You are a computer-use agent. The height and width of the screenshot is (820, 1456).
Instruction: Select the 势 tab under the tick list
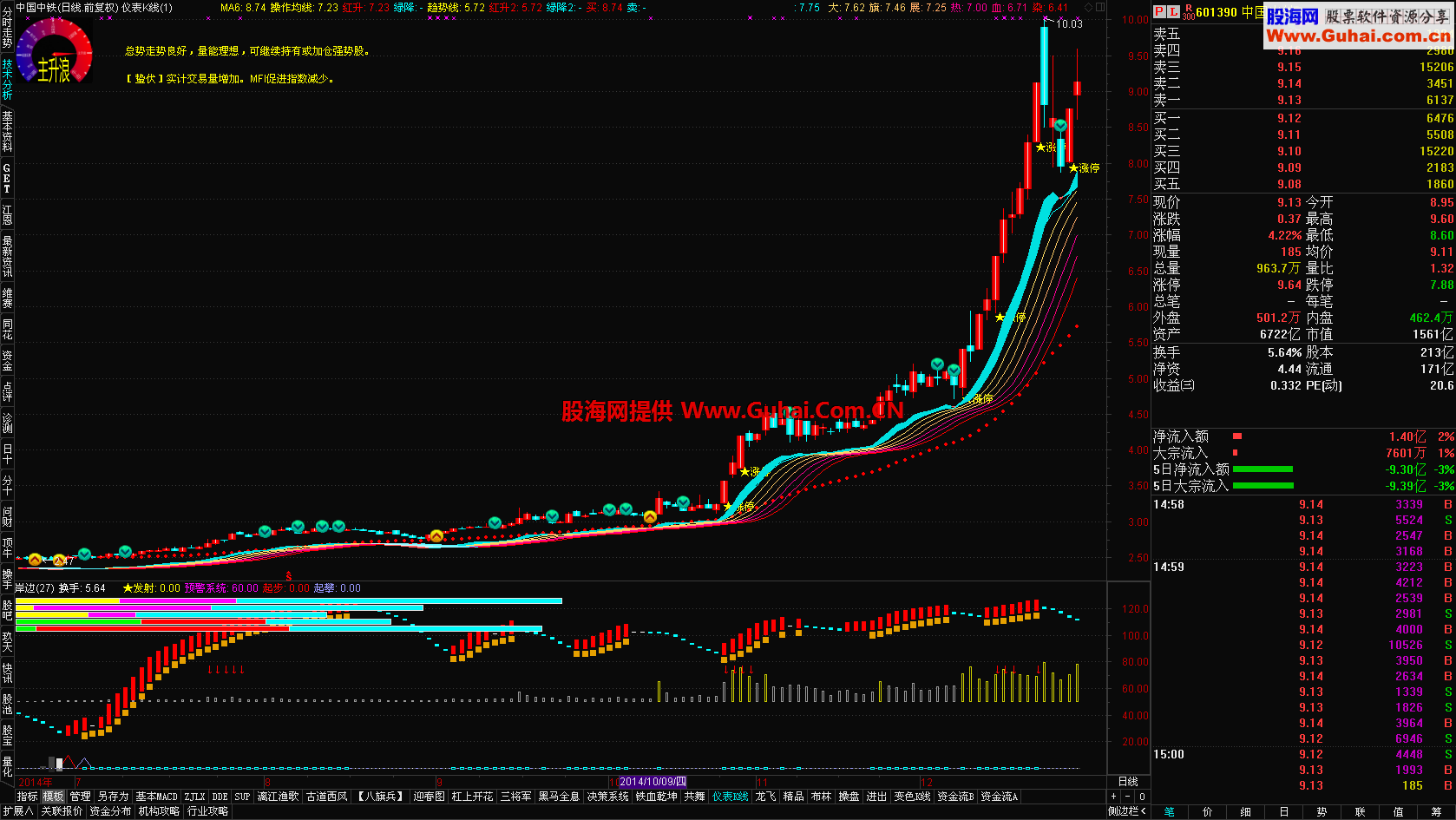(1322, 811)
